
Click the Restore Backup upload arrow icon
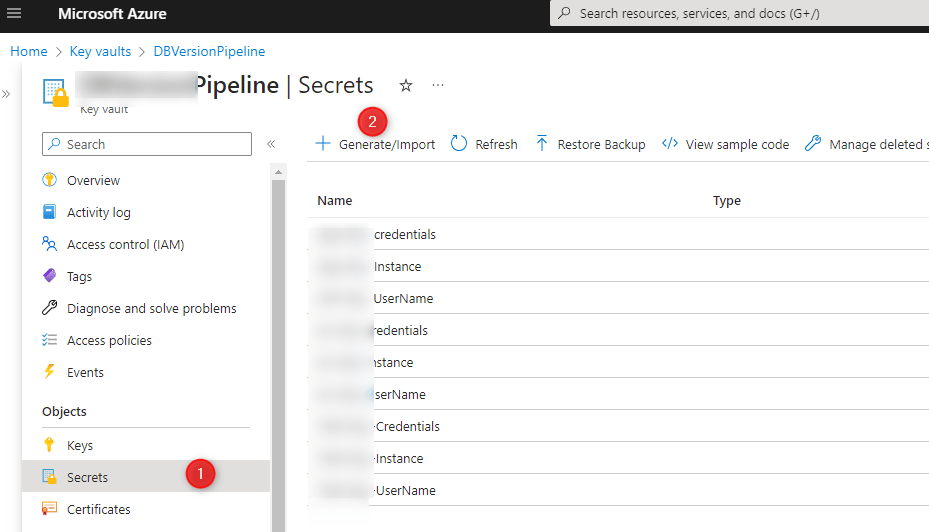click(x=542, y=143)
